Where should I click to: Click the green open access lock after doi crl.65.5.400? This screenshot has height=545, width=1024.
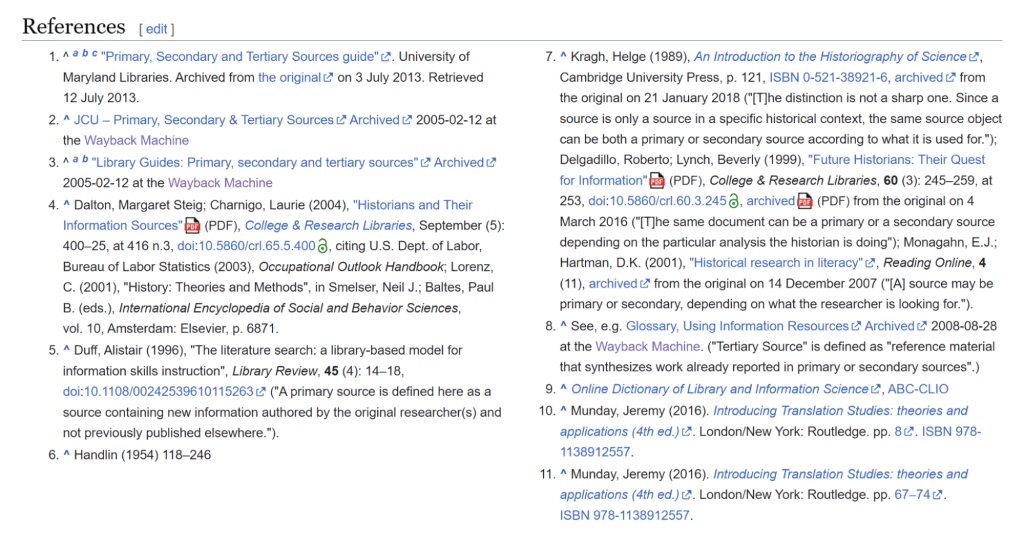pos(323,247)
